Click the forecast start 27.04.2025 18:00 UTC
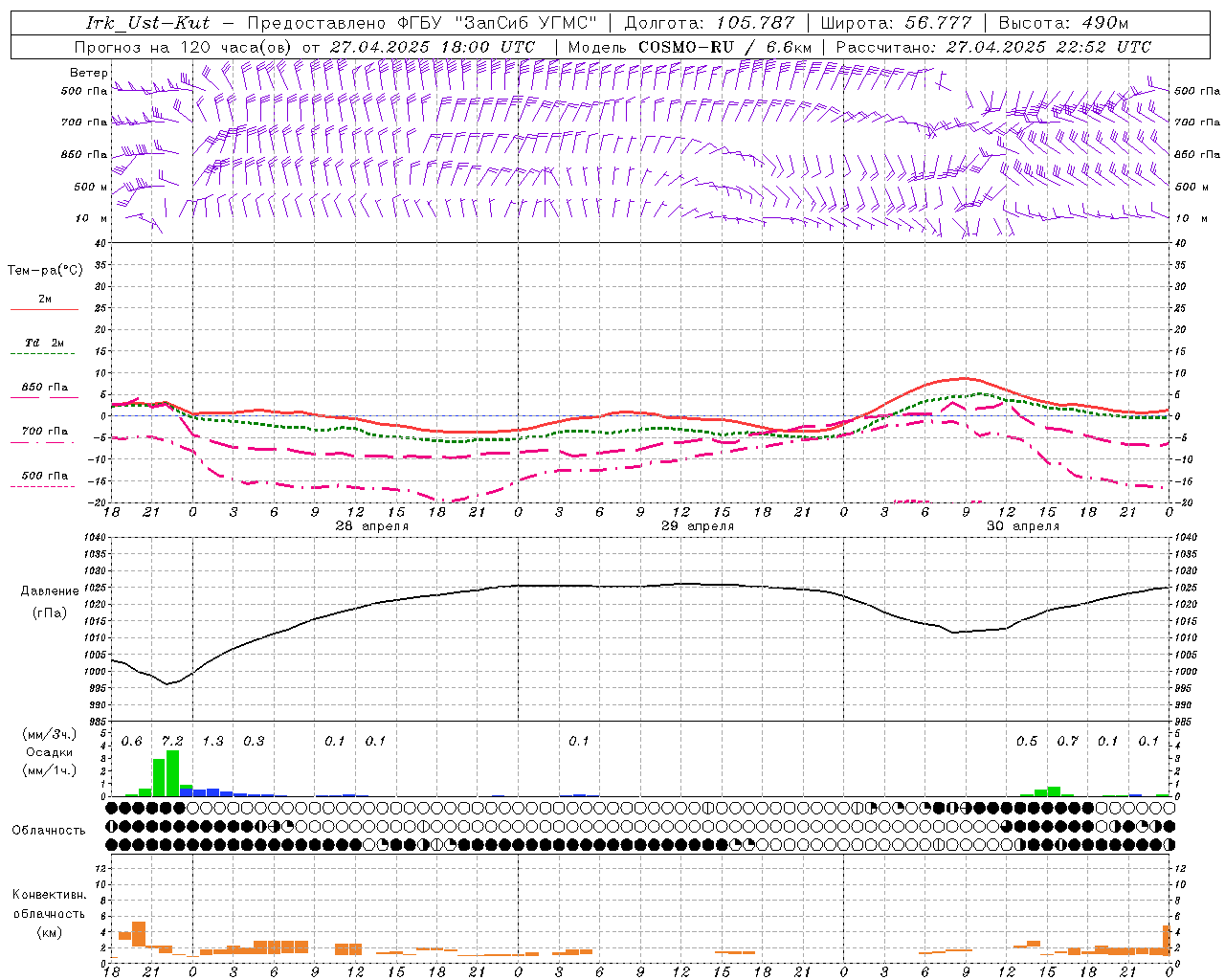 [x=433, y=47]
